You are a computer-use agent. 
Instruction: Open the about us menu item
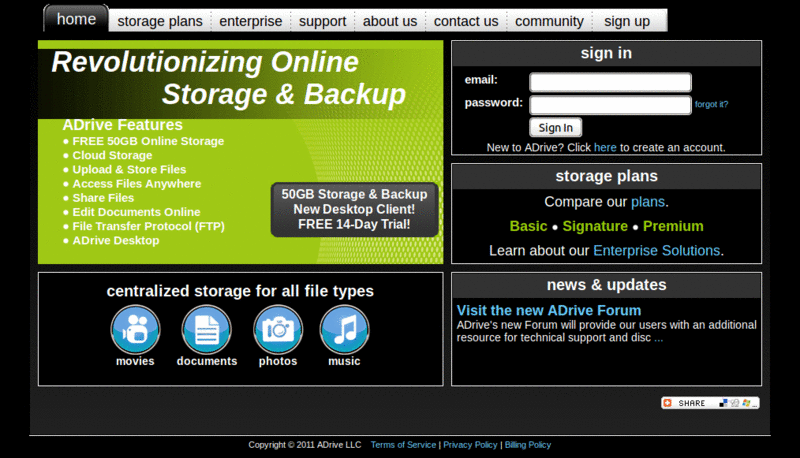(x=390, y=21)
